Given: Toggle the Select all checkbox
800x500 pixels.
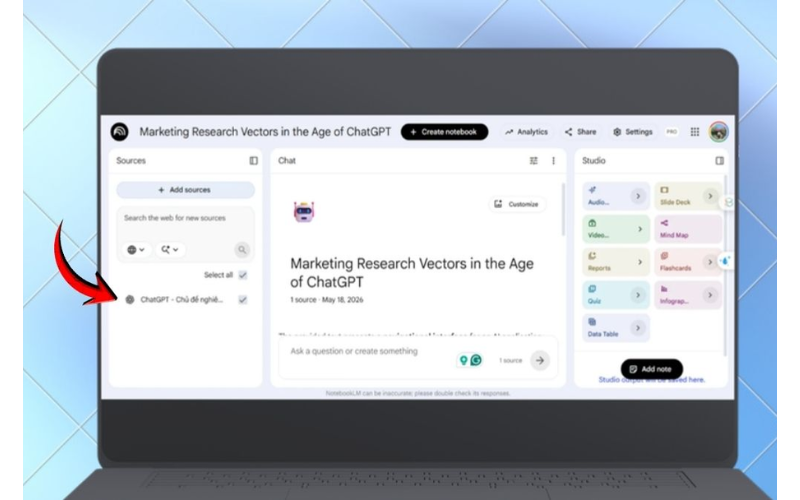Looking at the screenshot, I should (x=243, y=275).
